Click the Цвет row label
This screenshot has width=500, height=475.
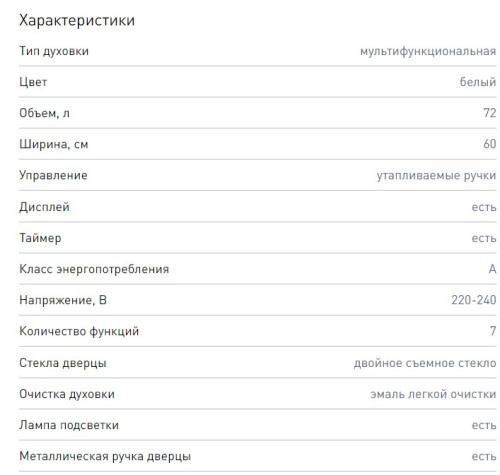[x=33, y=82]
